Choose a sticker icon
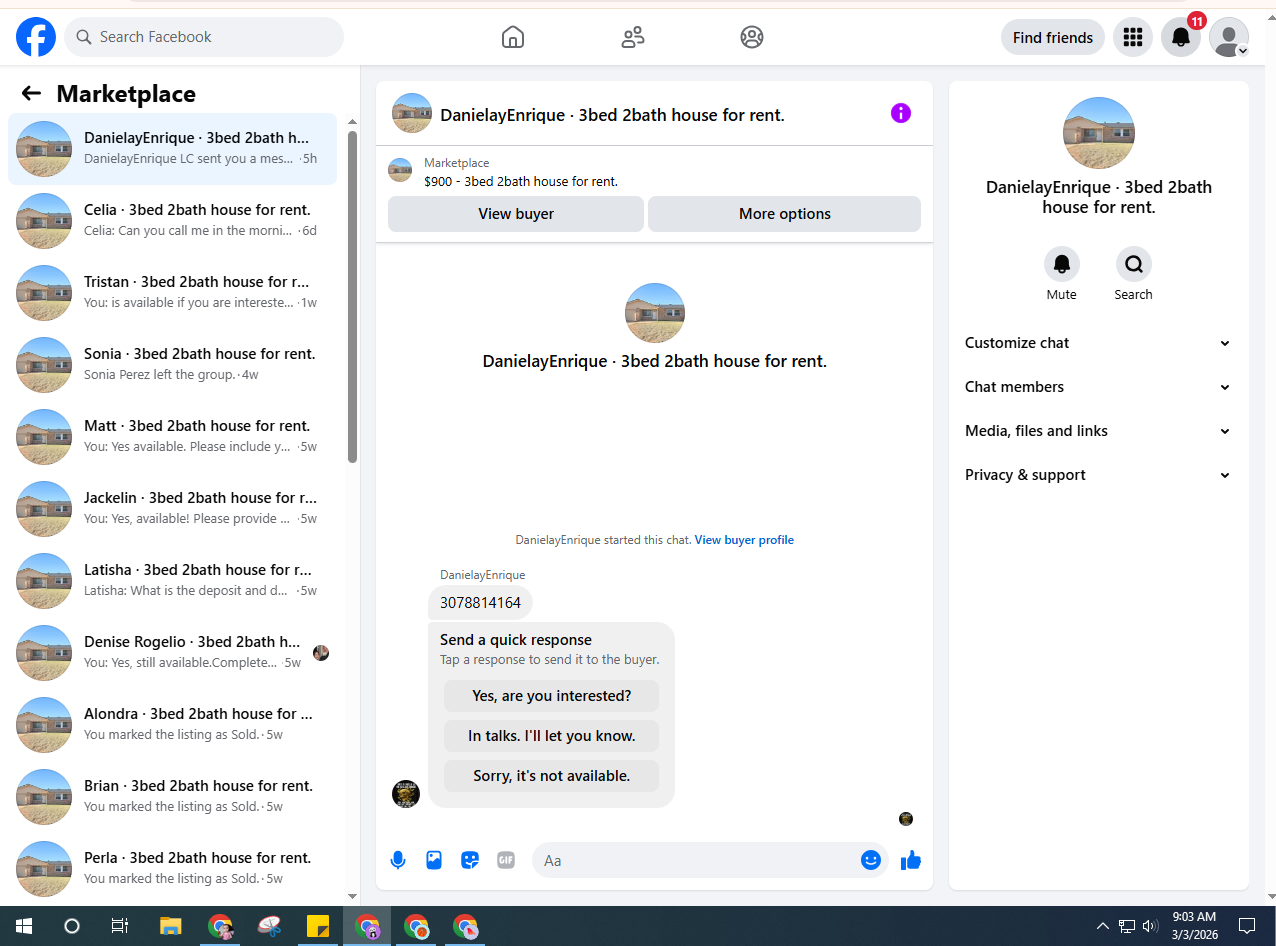The image size is (1276, 946). coord(470,860)
